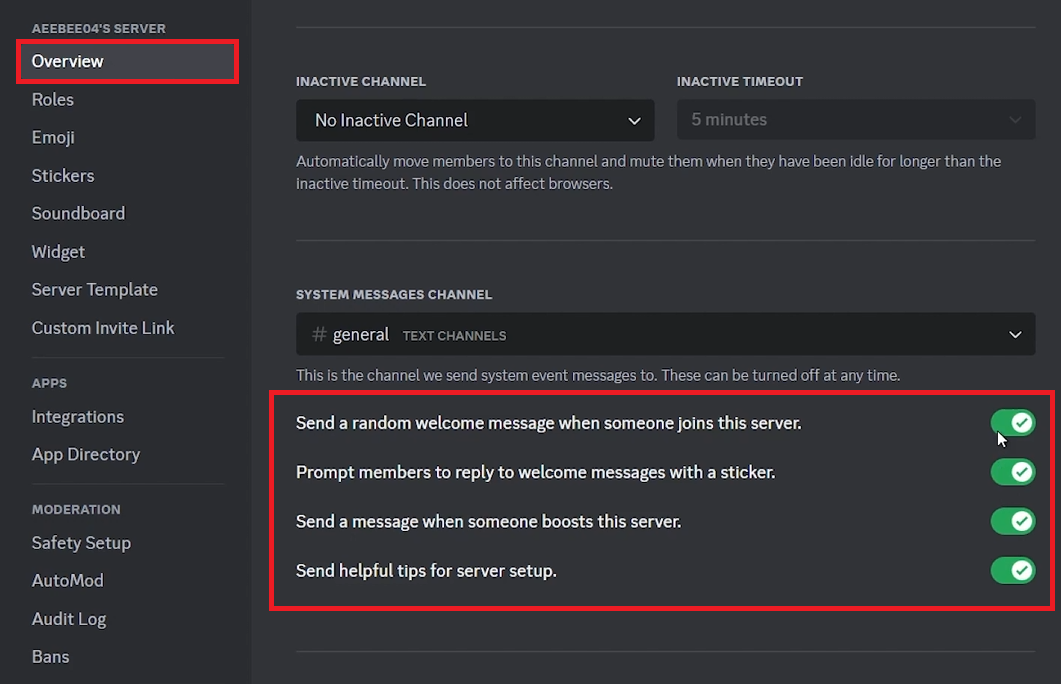This screenshot has height=684, width=1061.
Task: Open the Soundboard settings
Action: (78, 213)
